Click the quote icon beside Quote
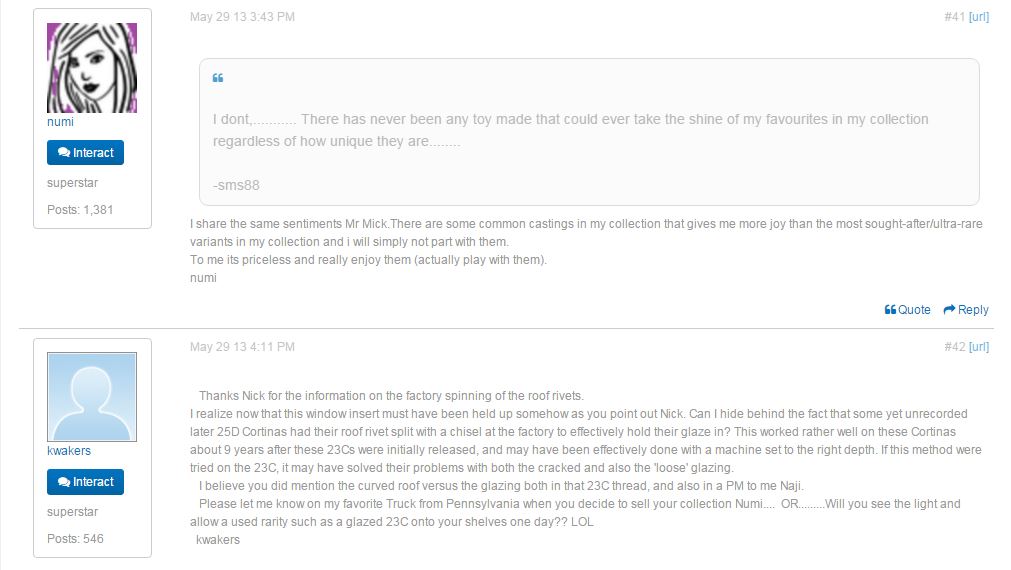 pos(890,310)
